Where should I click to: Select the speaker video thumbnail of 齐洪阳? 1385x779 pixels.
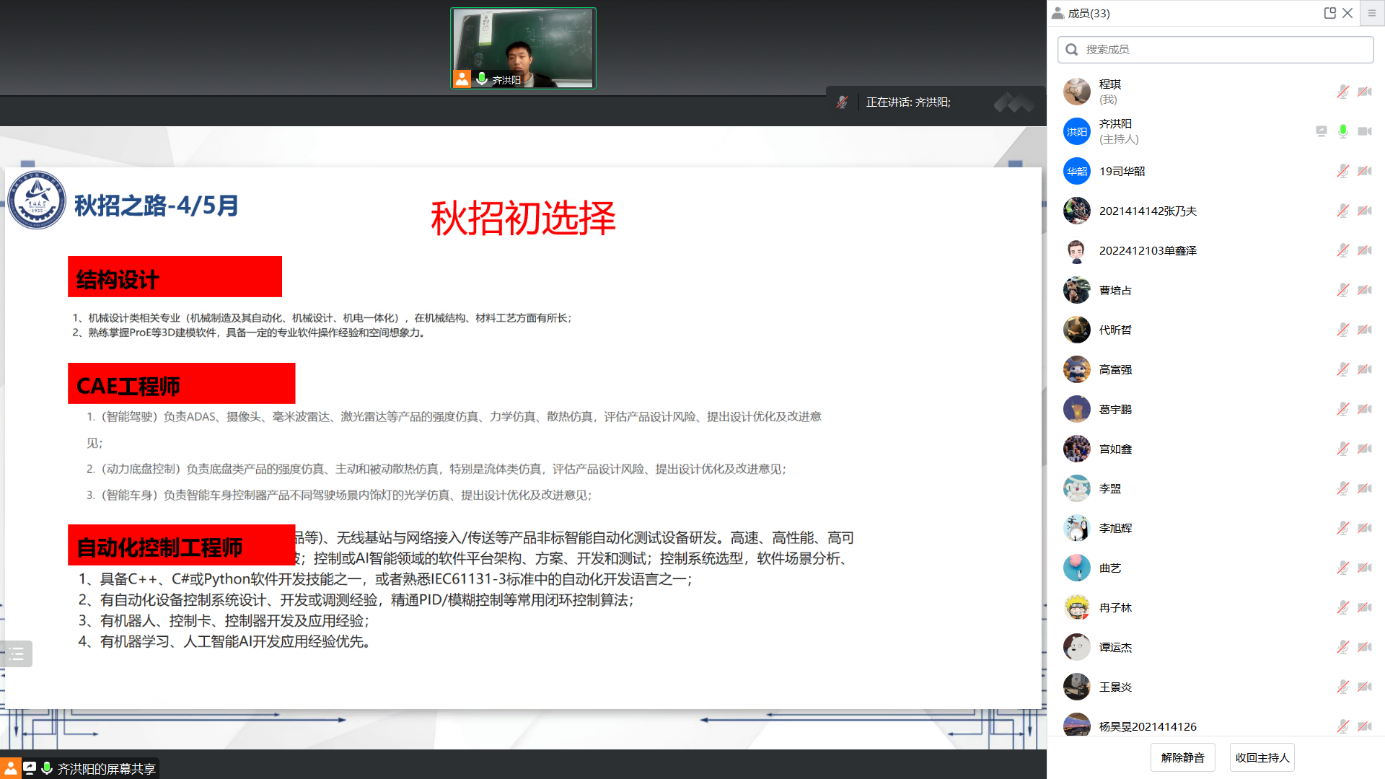coord(522,48)
